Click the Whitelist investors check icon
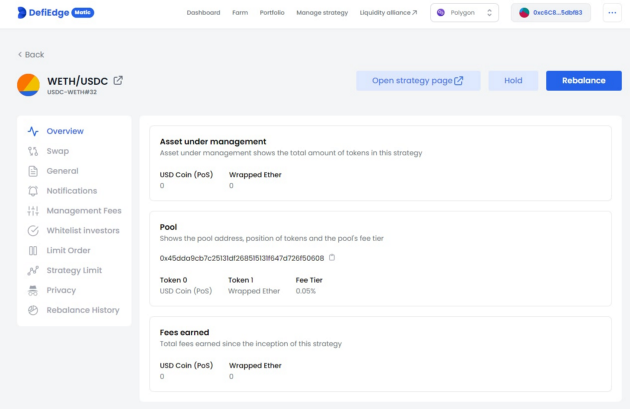This screenshot has width=630, height=409. point(33,231)
